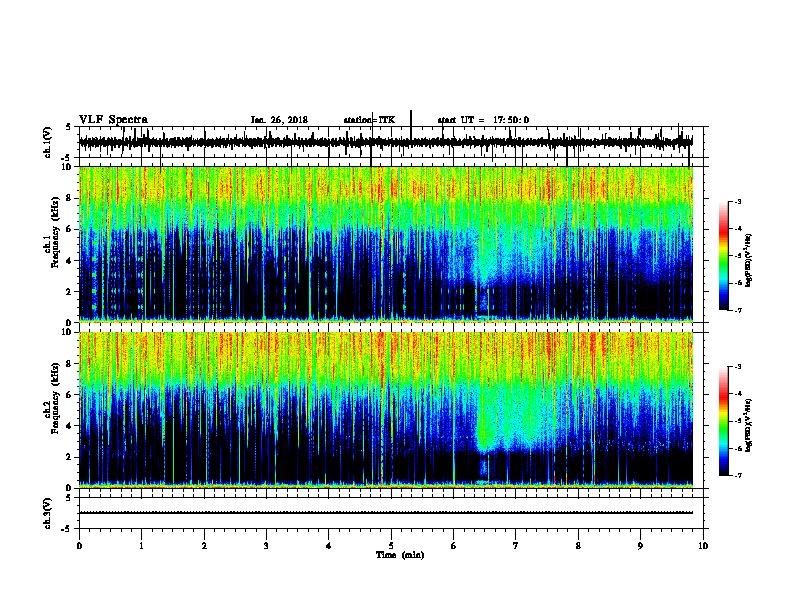The image size is (792, 612).
Task: Click the 'station=ITK' label
Action: pyautogui.click(x=369, y=120)
